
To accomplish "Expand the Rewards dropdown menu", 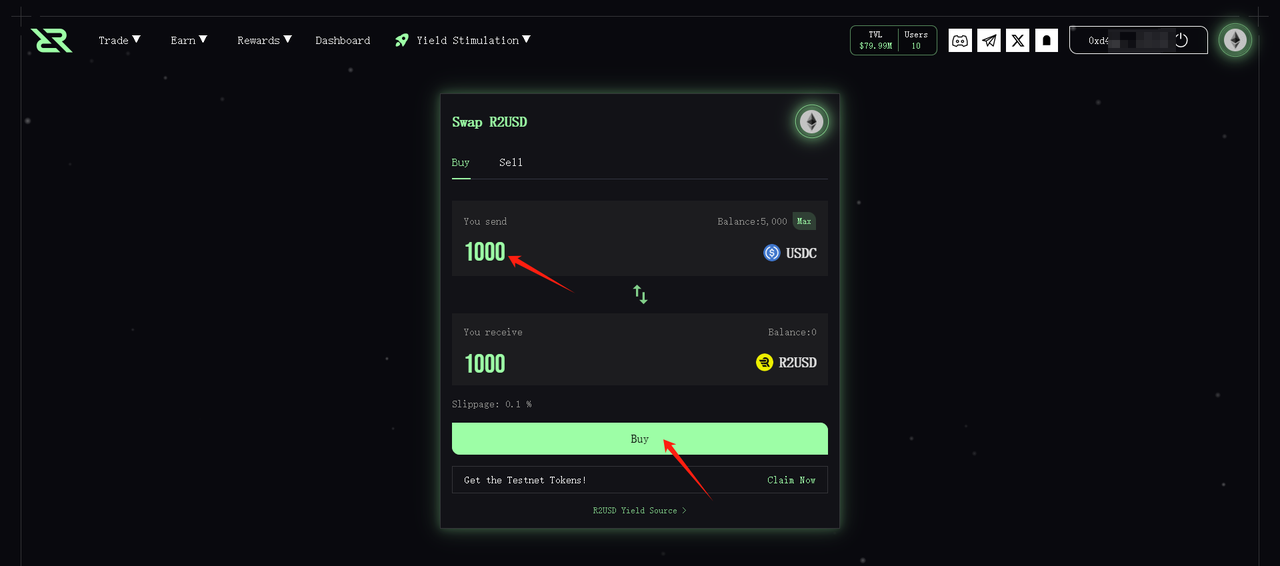I will [264, 40].
